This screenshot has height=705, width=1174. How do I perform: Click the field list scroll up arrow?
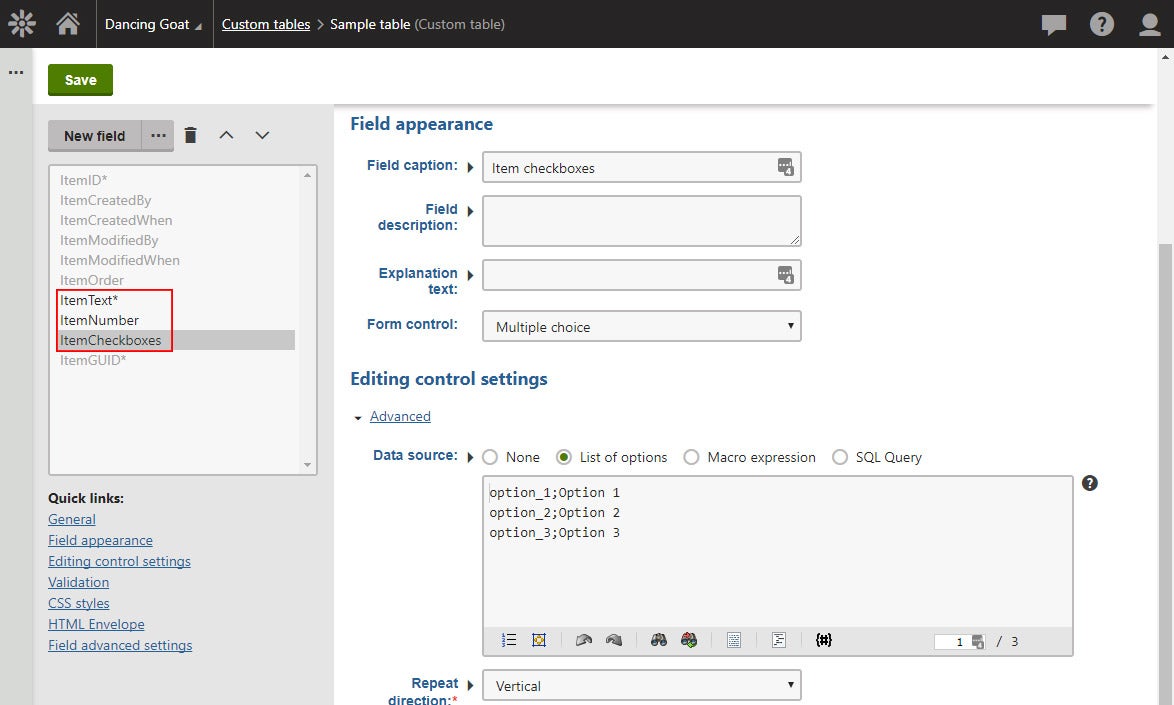307,175
